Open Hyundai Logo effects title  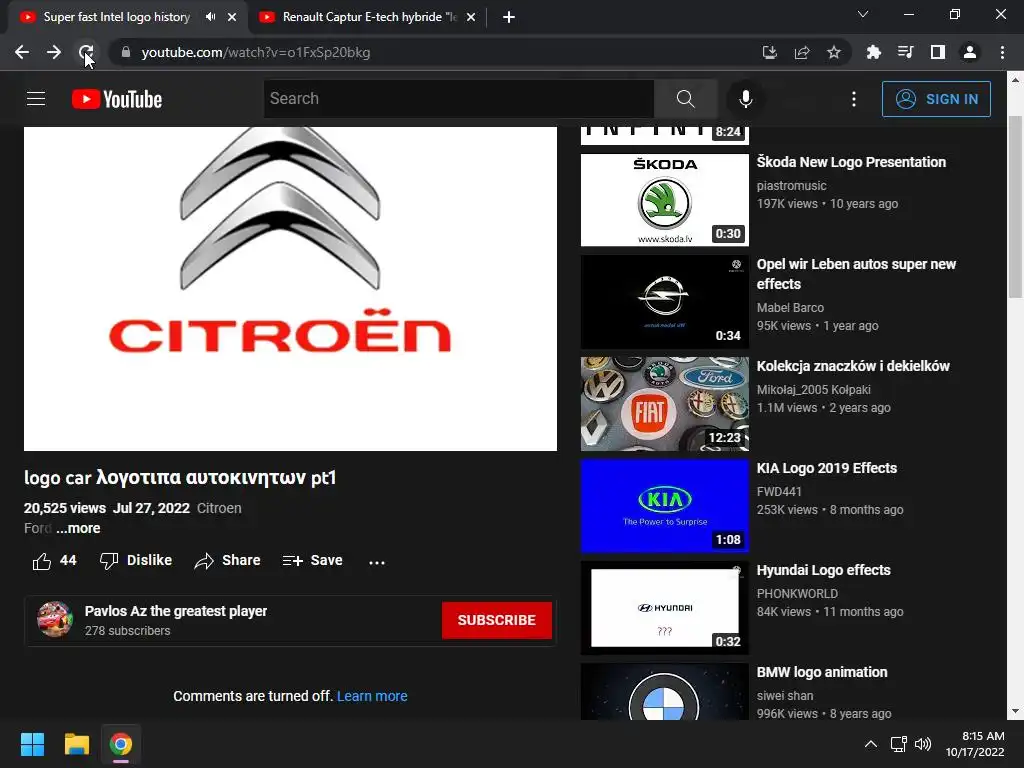tap(824, 570)
